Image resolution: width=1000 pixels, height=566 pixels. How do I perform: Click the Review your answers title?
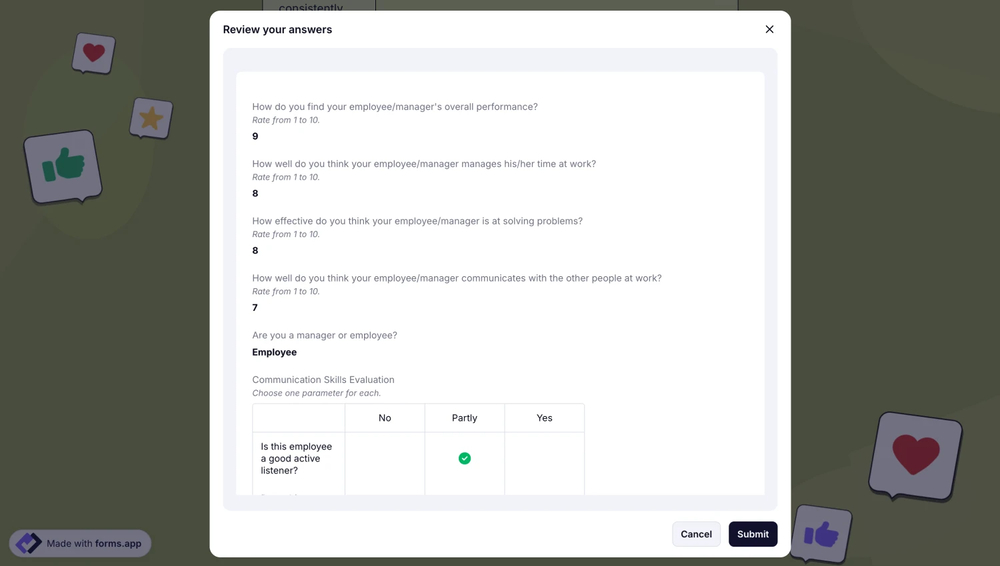tap(277, 30)
